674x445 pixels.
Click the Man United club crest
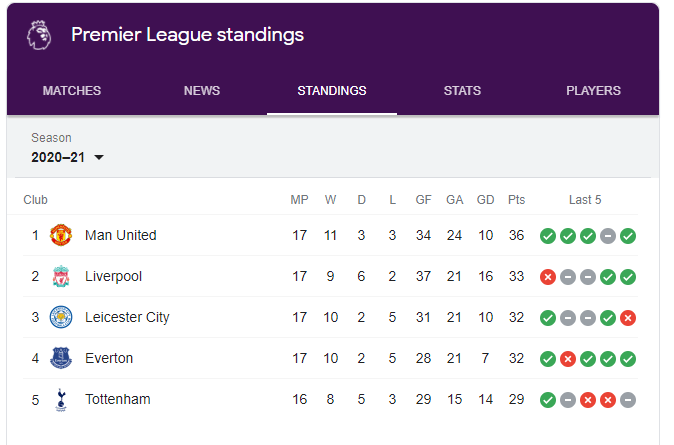(x=61, y=236)
